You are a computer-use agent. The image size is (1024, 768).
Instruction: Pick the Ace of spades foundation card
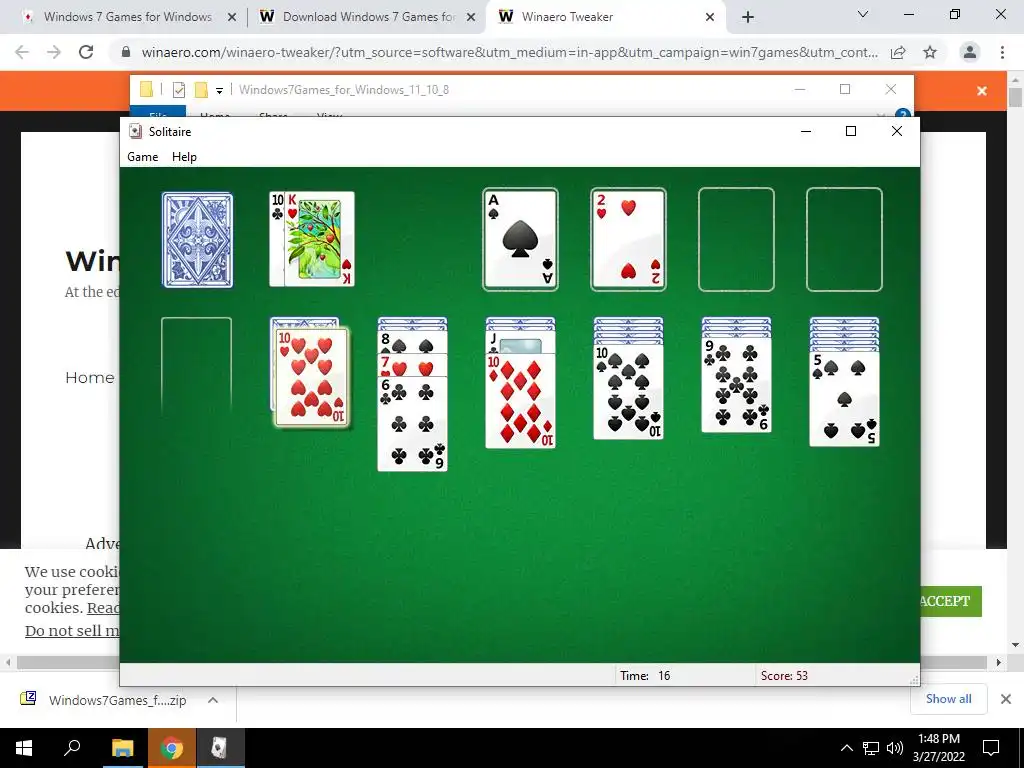click(x=520, y=239)
